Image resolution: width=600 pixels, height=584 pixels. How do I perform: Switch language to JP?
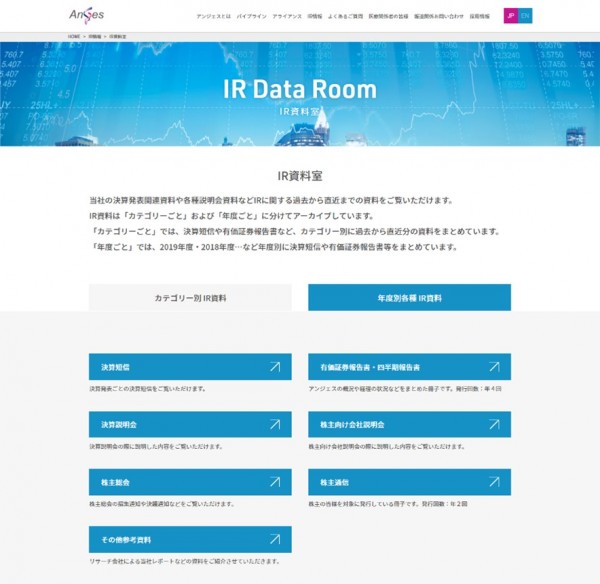click(x=510, y=16)
